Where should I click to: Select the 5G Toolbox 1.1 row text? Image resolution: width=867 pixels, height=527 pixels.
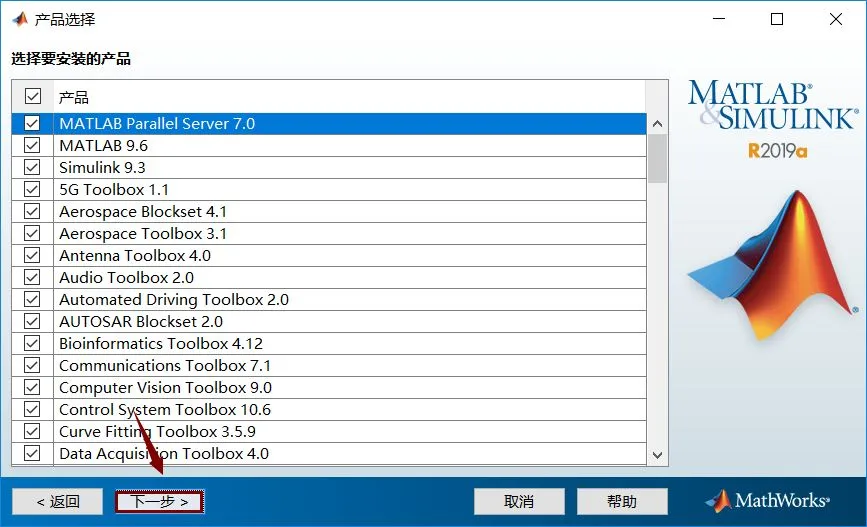[114, 189]
